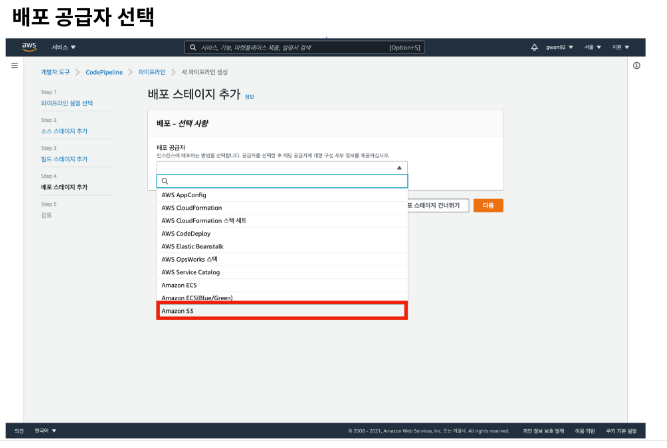Screen dimensions: 667x448
Task: Click 배포 스테이지 건너뛰기 button
Action: pos(438,205)
